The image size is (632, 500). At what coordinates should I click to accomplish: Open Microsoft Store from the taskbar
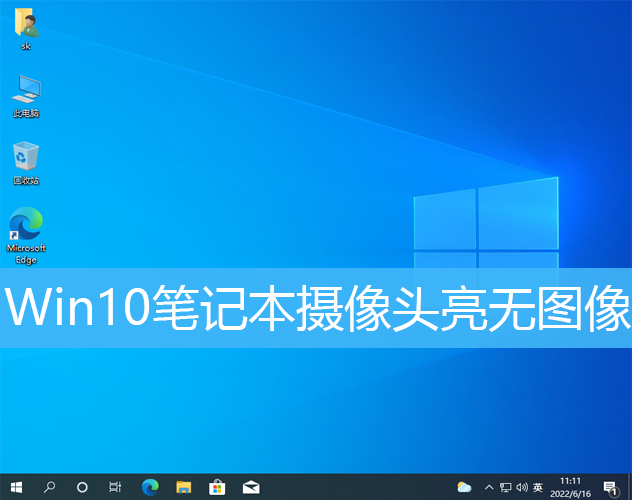(217, 487)
